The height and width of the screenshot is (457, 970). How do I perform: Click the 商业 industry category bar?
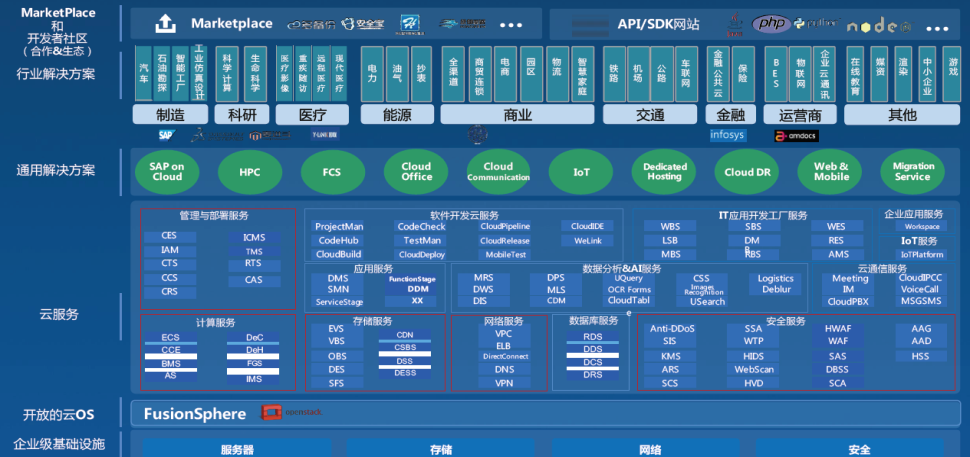point(517,114)
